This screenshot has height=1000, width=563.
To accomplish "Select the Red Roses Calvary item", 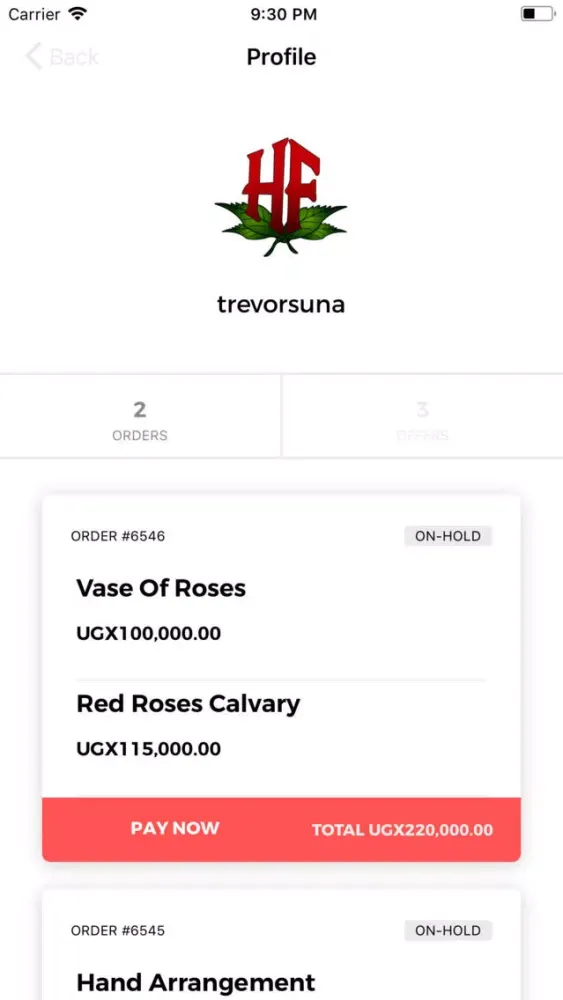I will [x=188, y=704].
